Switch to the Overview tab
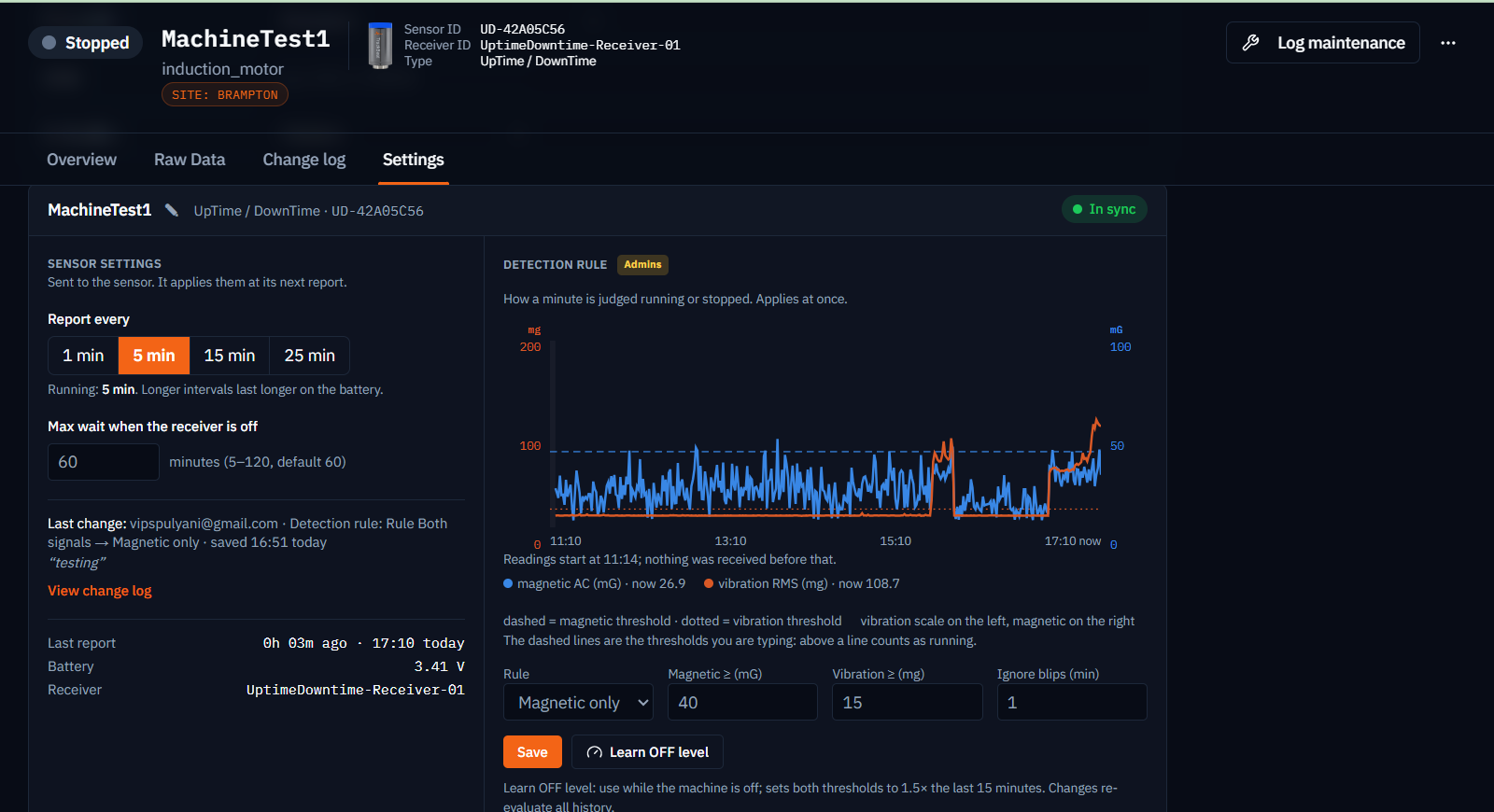The height and width of the screenshot is (812, 1494). pyautogui.click(x=82, y=160)
